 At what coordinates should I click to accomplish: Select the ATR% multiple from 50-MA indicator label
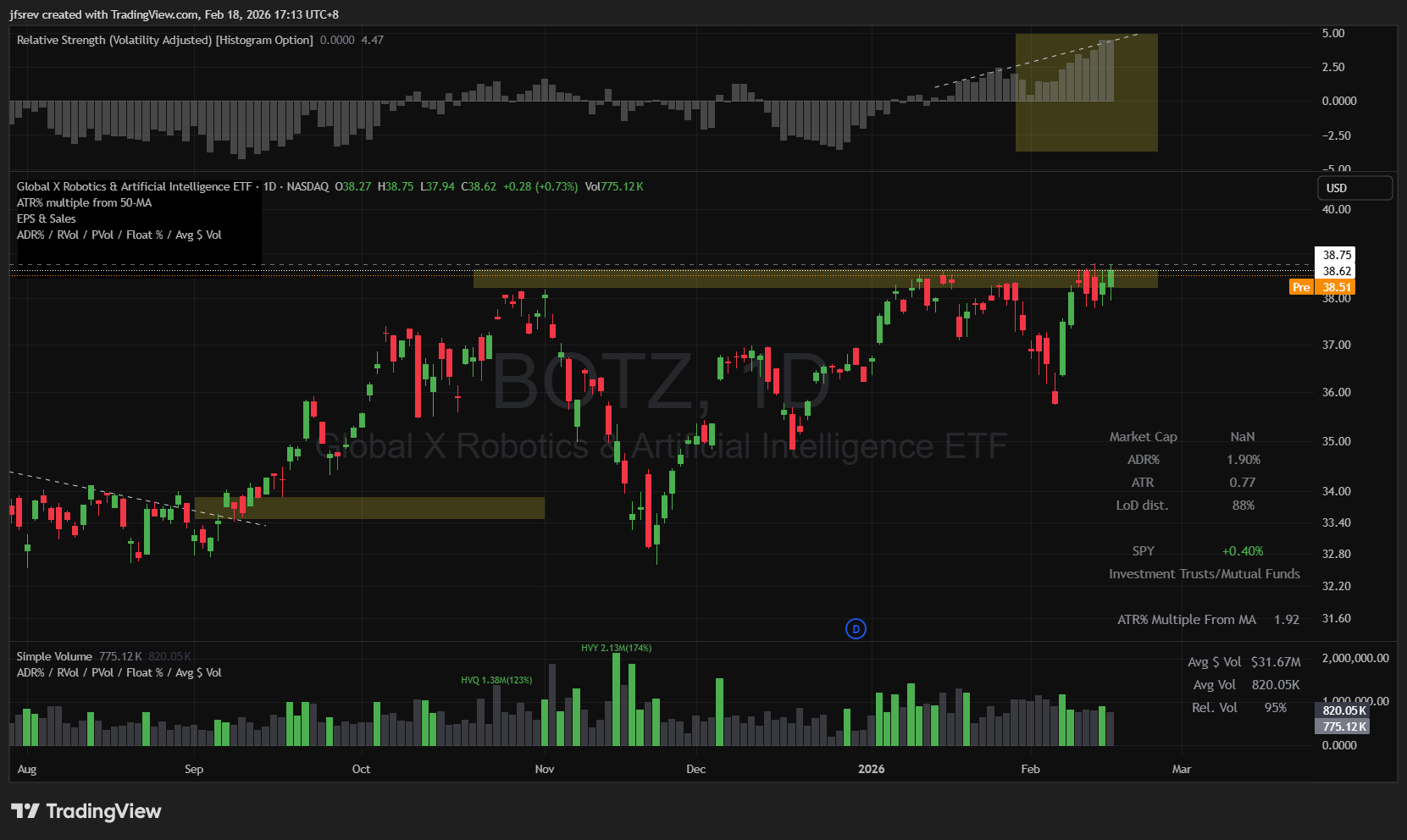pyautogui.click(x=85, y=202)
